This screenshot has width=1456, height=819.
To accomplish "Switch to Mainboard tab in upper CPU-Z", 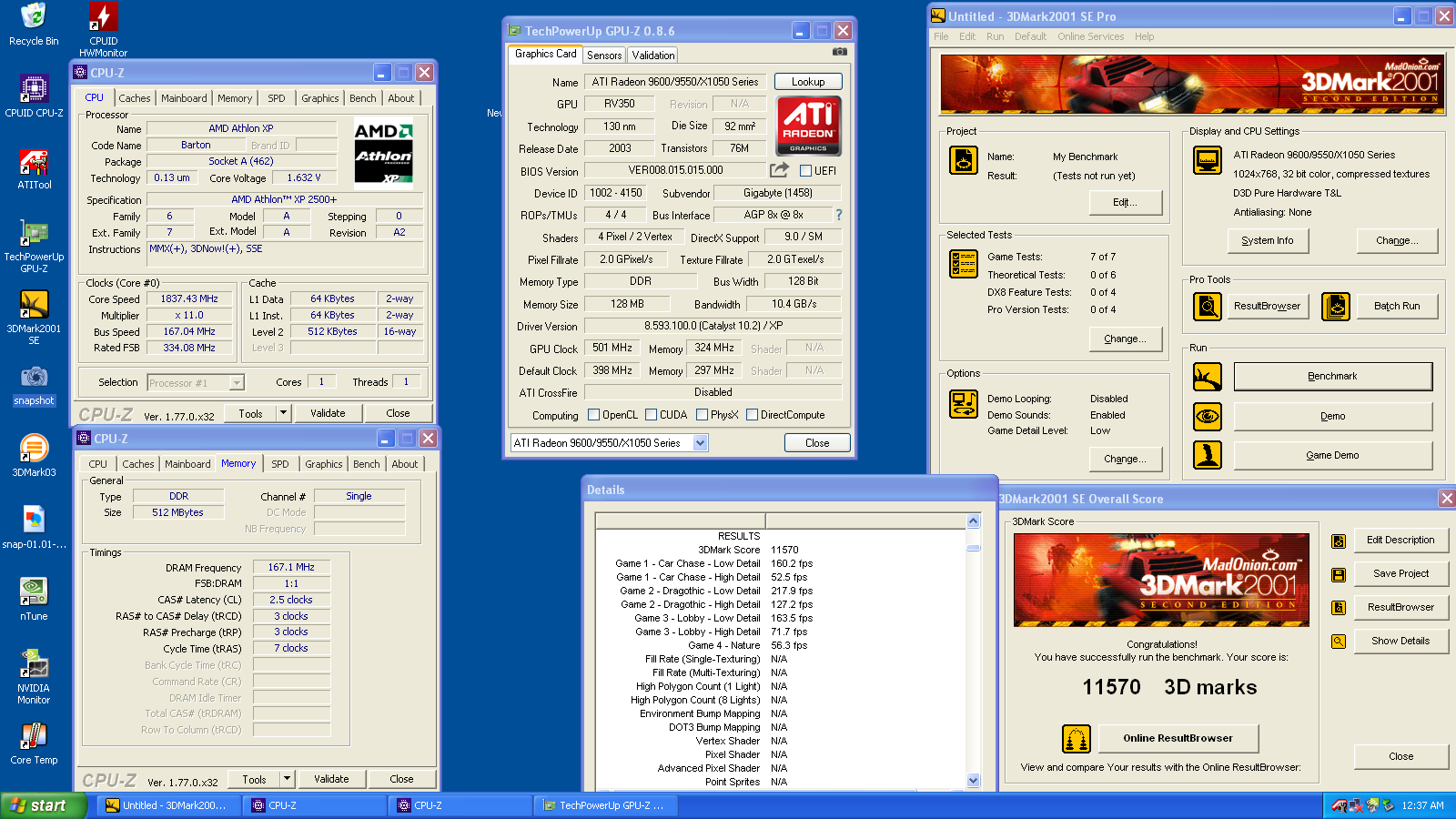I will click(x=184, y=98).
